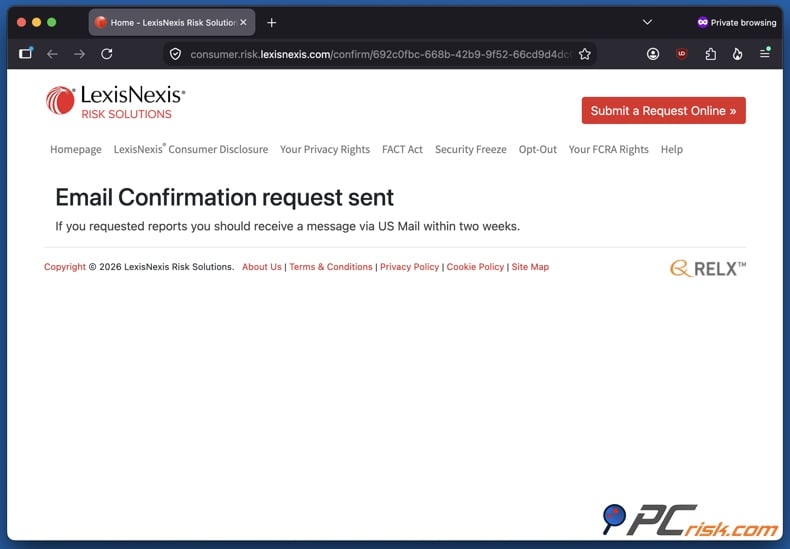Viewport: 790px width, 549px height.
Task: Click the sidebar toggle icon in the toolbar
Action: pos(26,53)
